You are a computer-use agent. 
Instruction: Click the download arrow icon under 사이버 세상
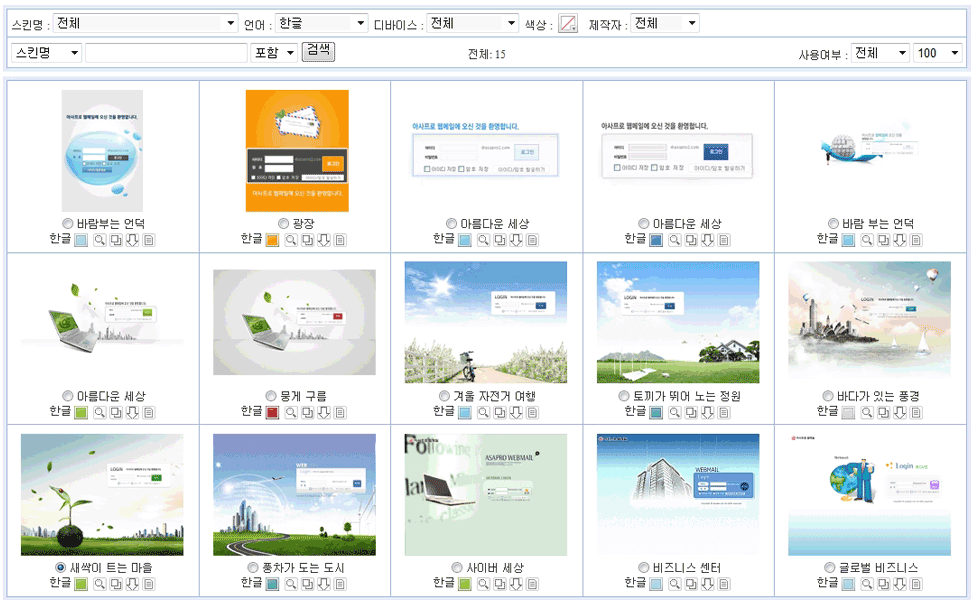pyautogui.click(x=515, y=584)
